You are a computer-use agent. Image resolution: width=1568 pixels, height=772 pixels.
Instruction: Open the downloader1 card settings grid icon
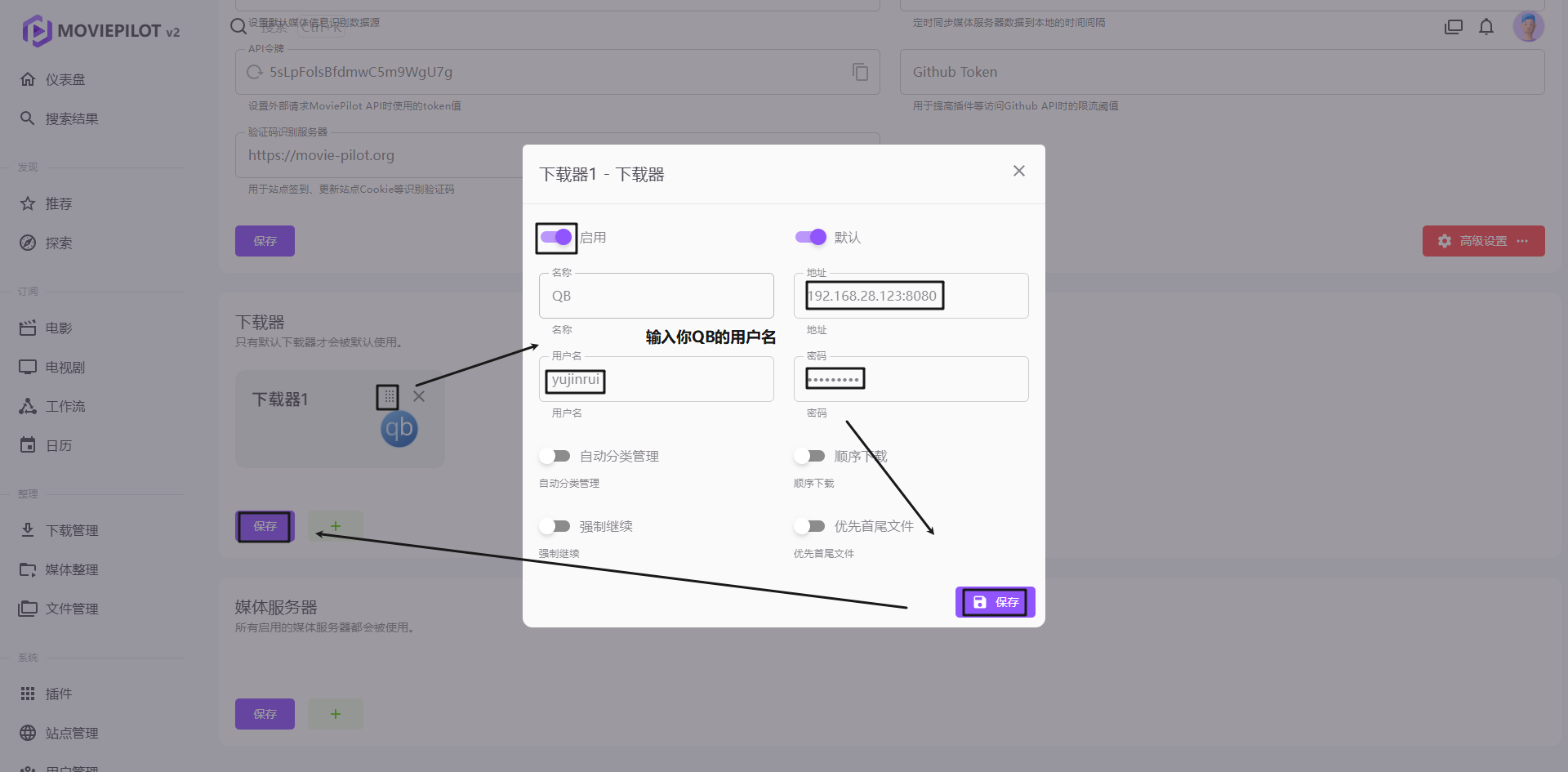point(387,397)
